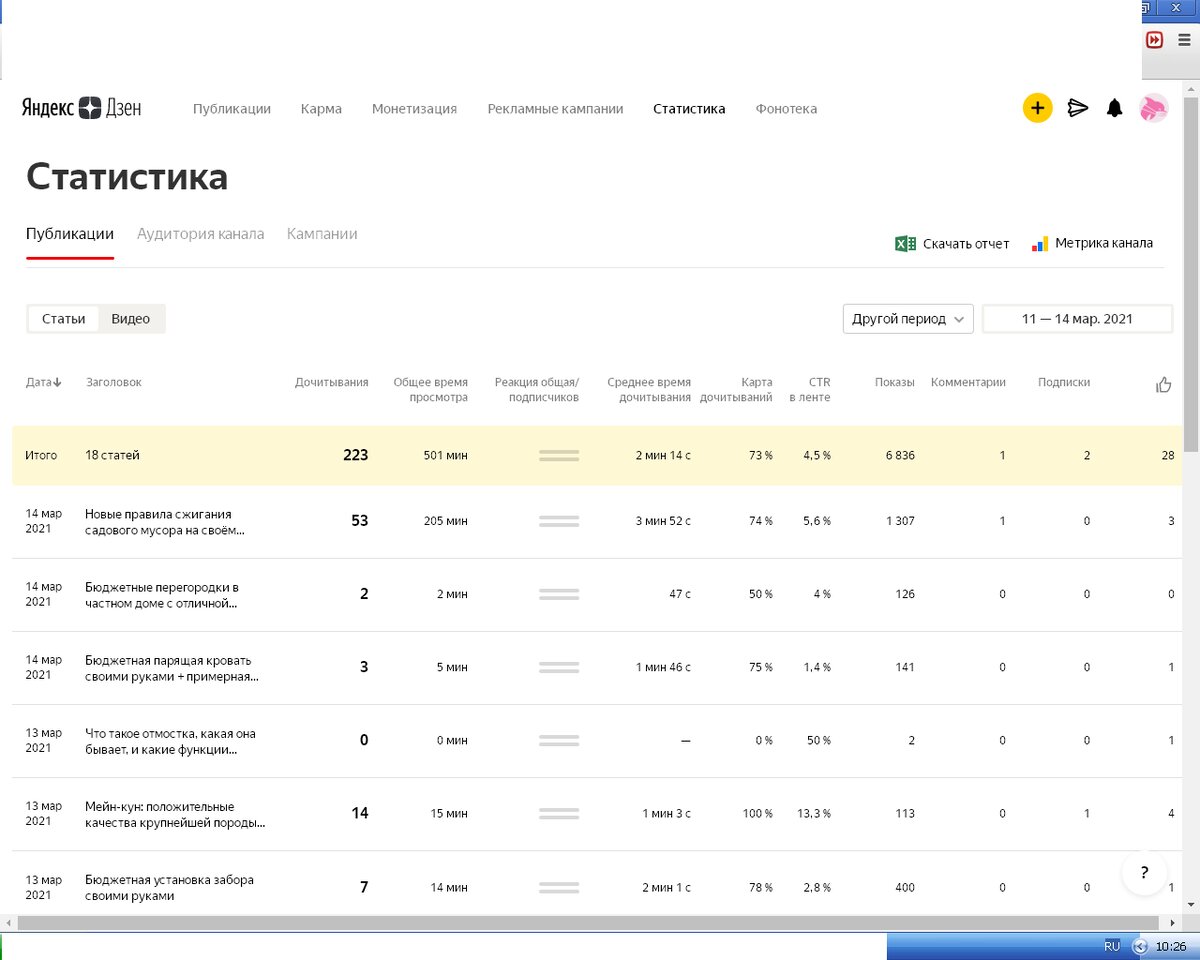Image resolution: width=1200 pixels, height=960 pixels.
Task: Select the Статьи toggle
Action: point(64,319)
